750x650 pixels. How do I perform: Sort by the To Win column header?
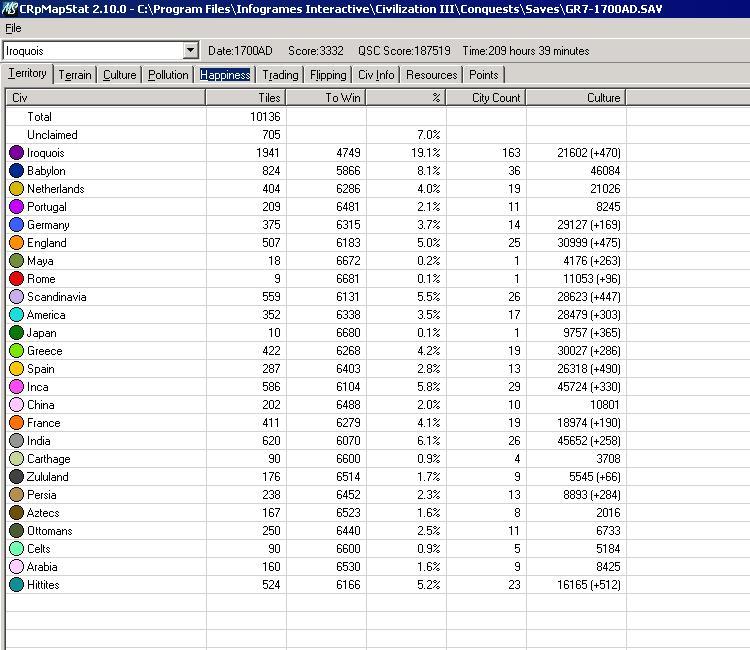(326, 98)
